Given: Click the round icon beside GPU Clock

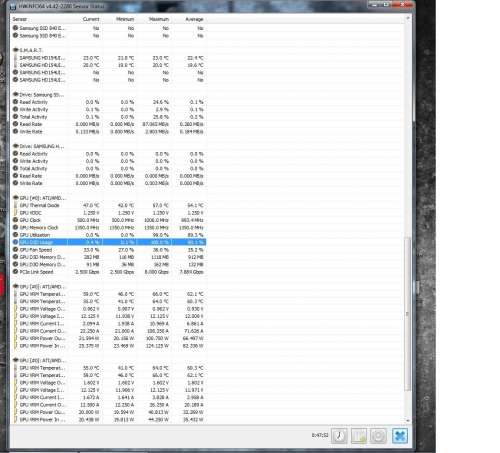Looking at the screenshot, I should point(15,220).
